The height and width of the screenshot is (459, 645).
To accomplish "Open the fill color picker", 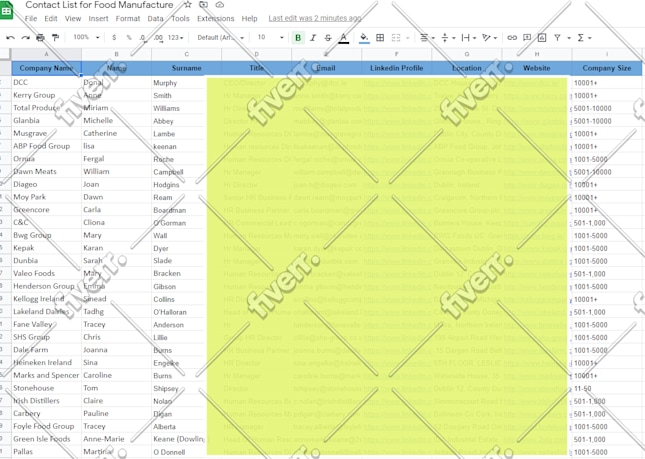I will coord(364,38).
